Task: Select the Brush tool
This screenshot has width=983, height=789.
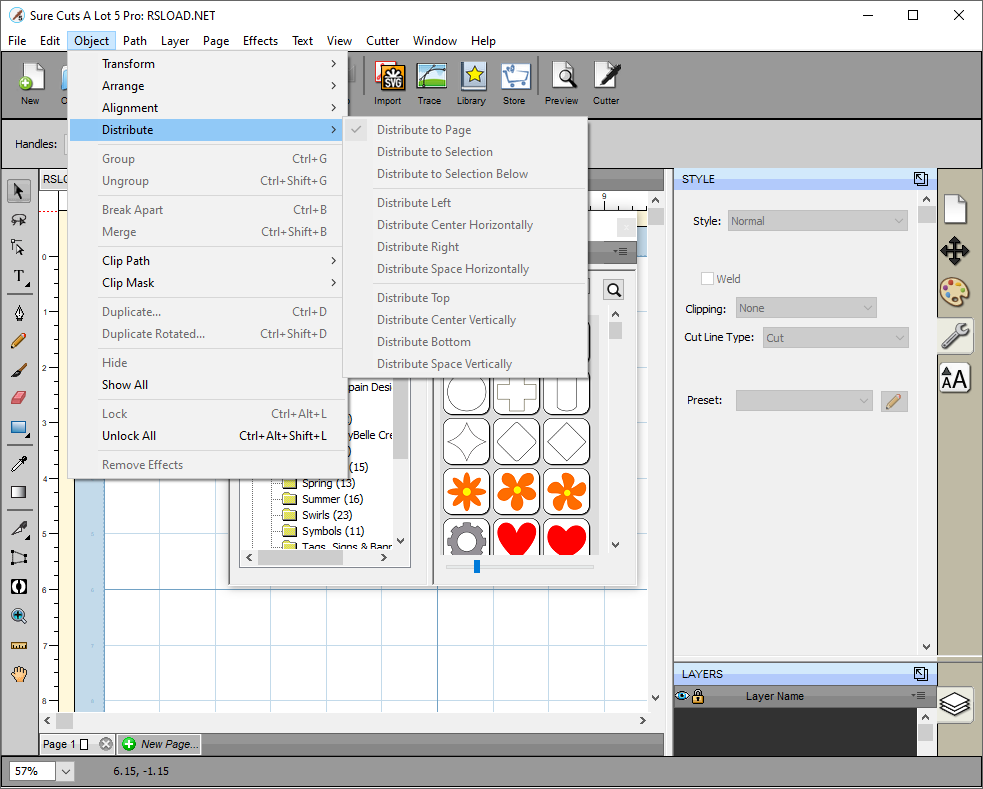Action: pyautogui.click(x=19, y=370)
